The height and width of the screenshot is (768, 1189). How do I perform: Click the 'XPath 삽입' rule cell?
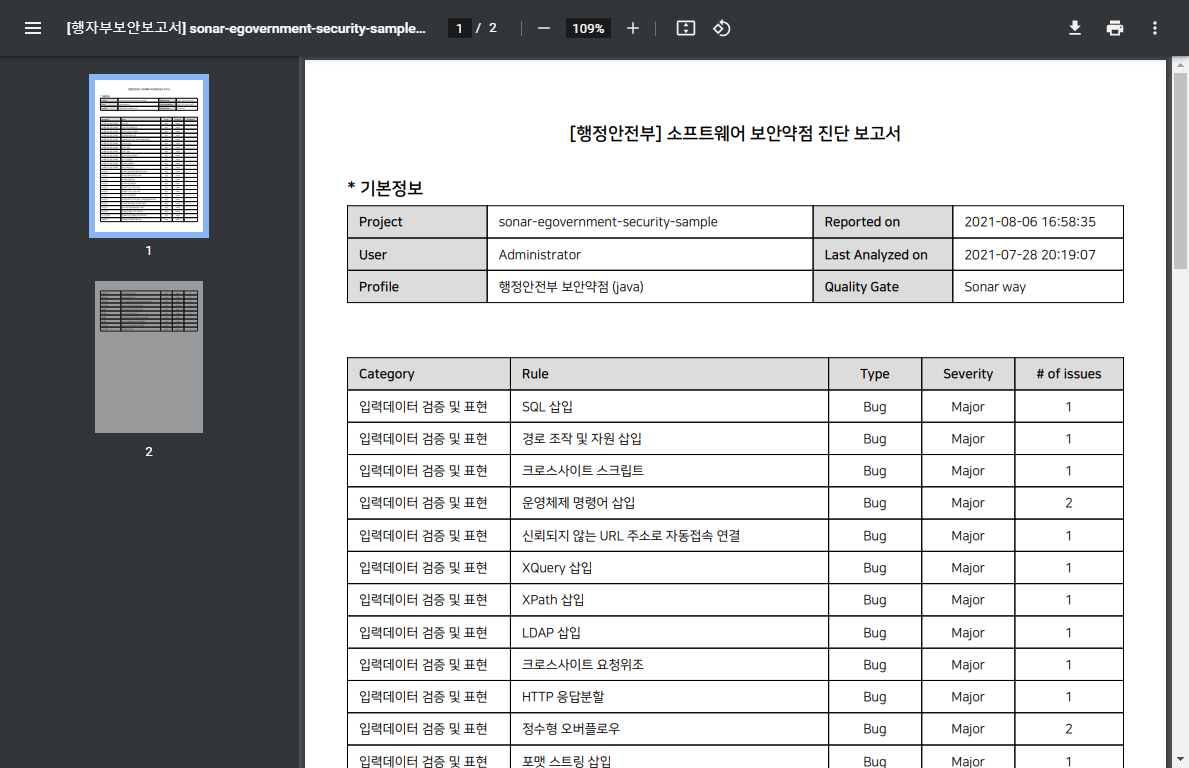pyautogui.click(x=669, y=600)
